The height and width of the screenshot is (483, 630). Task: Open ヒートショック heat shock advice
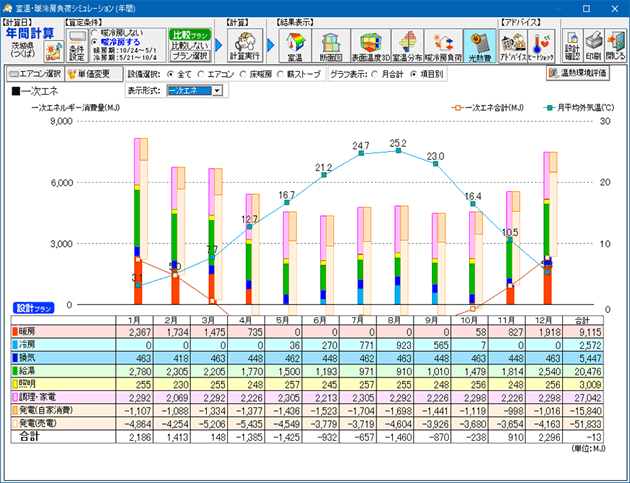[x=541, y=45]
